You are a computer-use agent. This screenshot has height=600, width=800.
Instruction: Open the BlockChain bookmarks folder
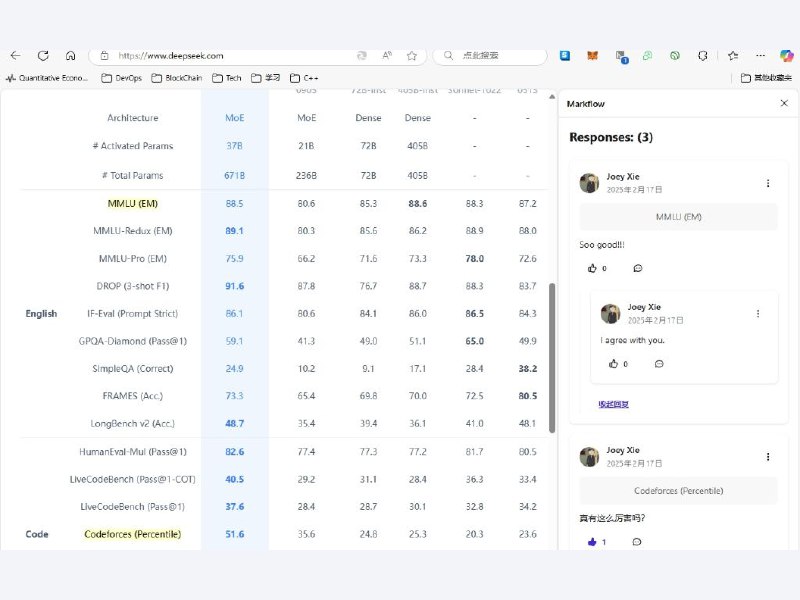[177, 78]
